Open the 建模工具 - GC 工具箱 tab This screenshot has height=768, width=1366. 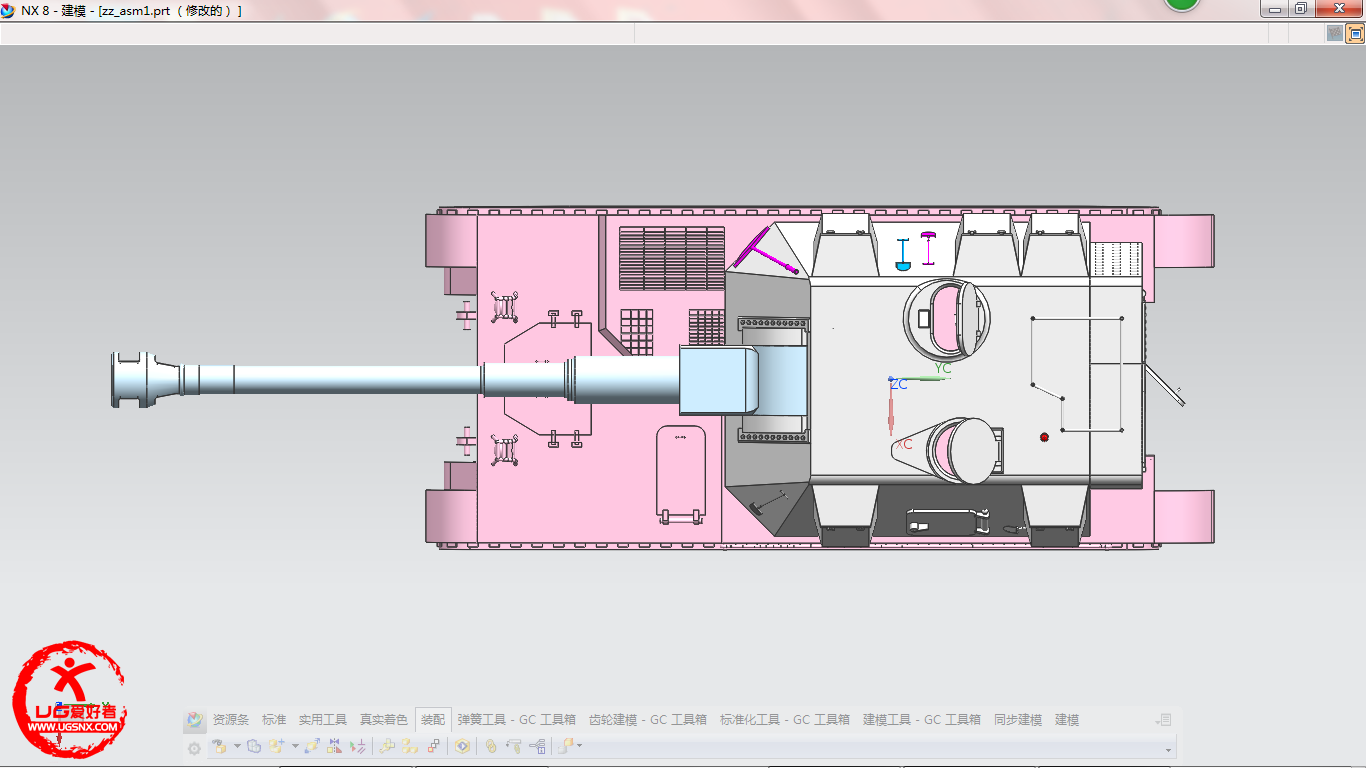[922, 720]
